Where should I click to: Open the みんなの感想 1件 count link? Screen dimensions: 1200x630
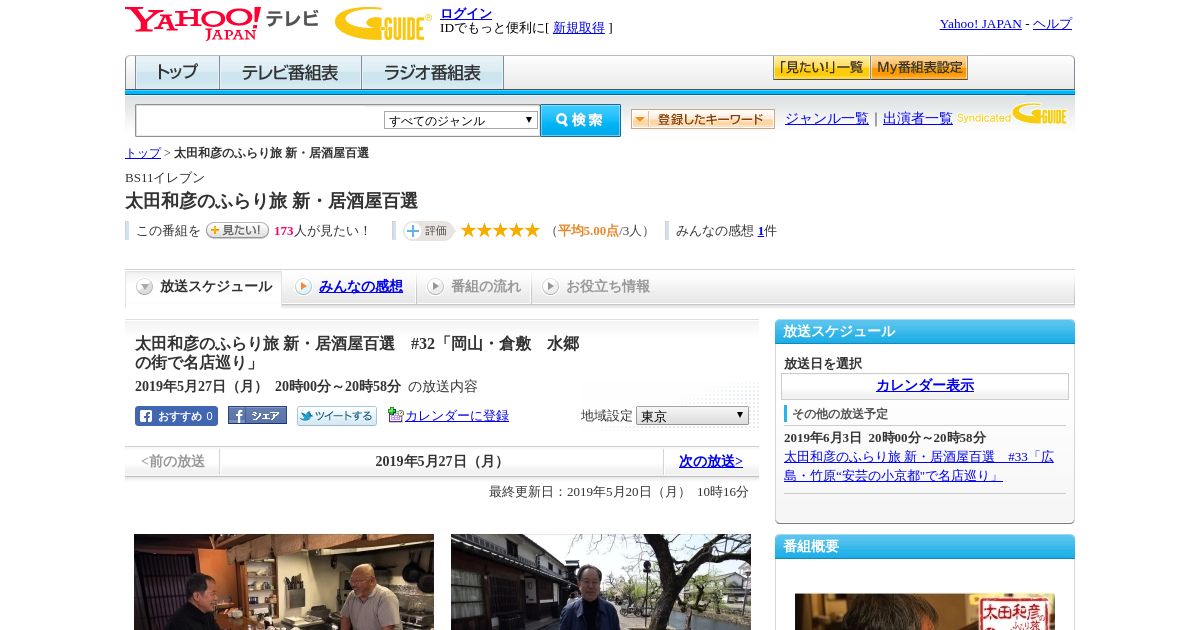761,231
